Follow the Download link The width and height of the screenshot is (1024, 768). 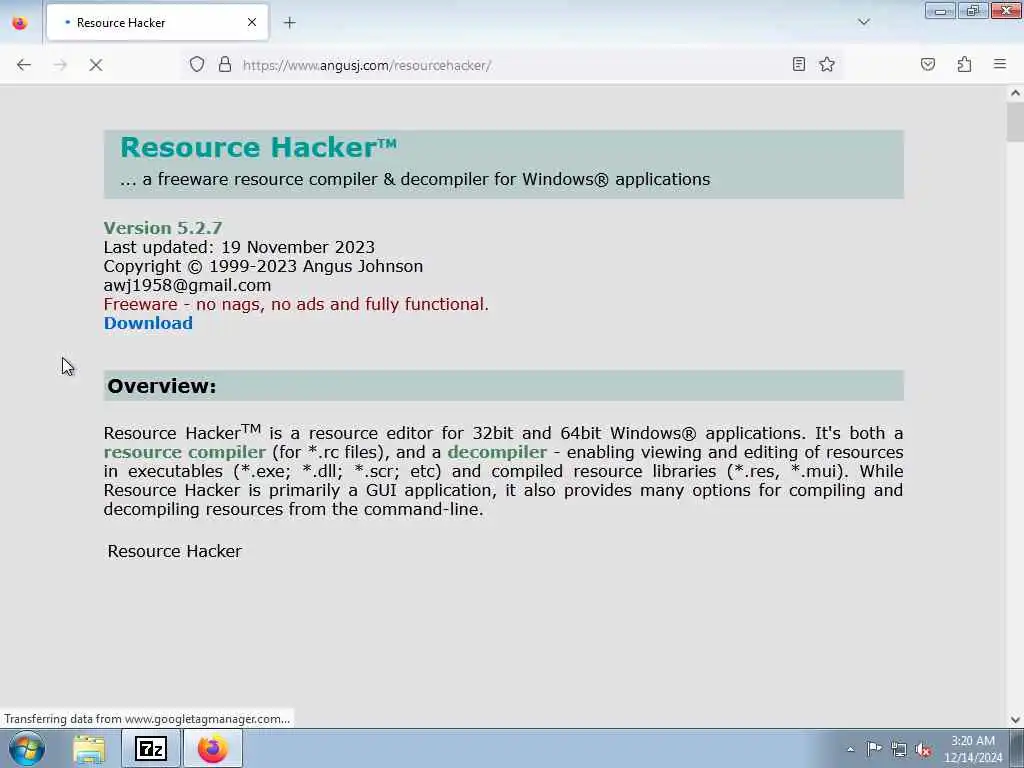[148, 323]
